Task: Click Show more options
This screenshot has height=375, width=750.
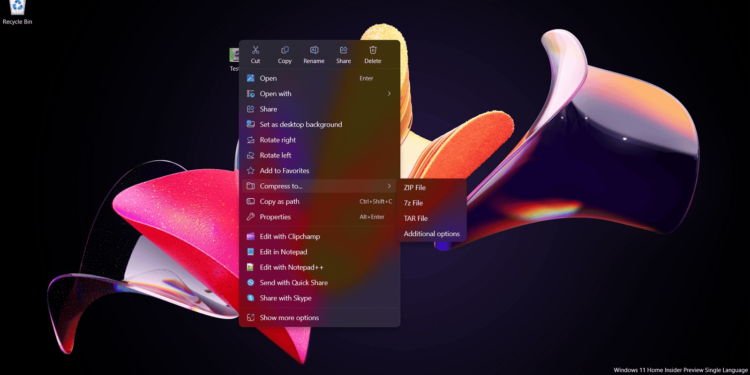Action: click(320, 318)
